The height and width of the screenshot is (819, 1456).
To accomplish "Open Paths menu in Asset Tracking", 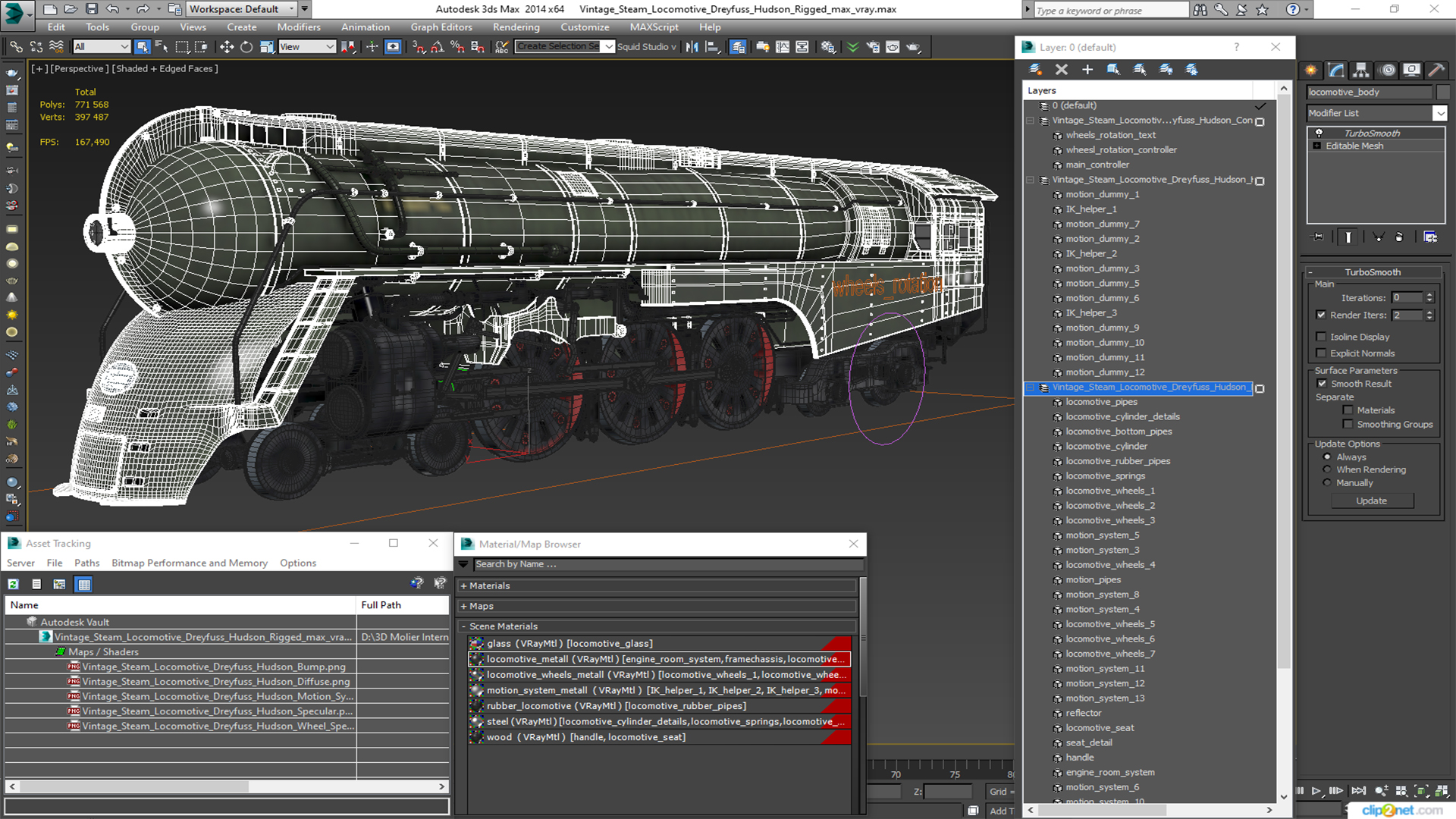I will pos(87,563).
